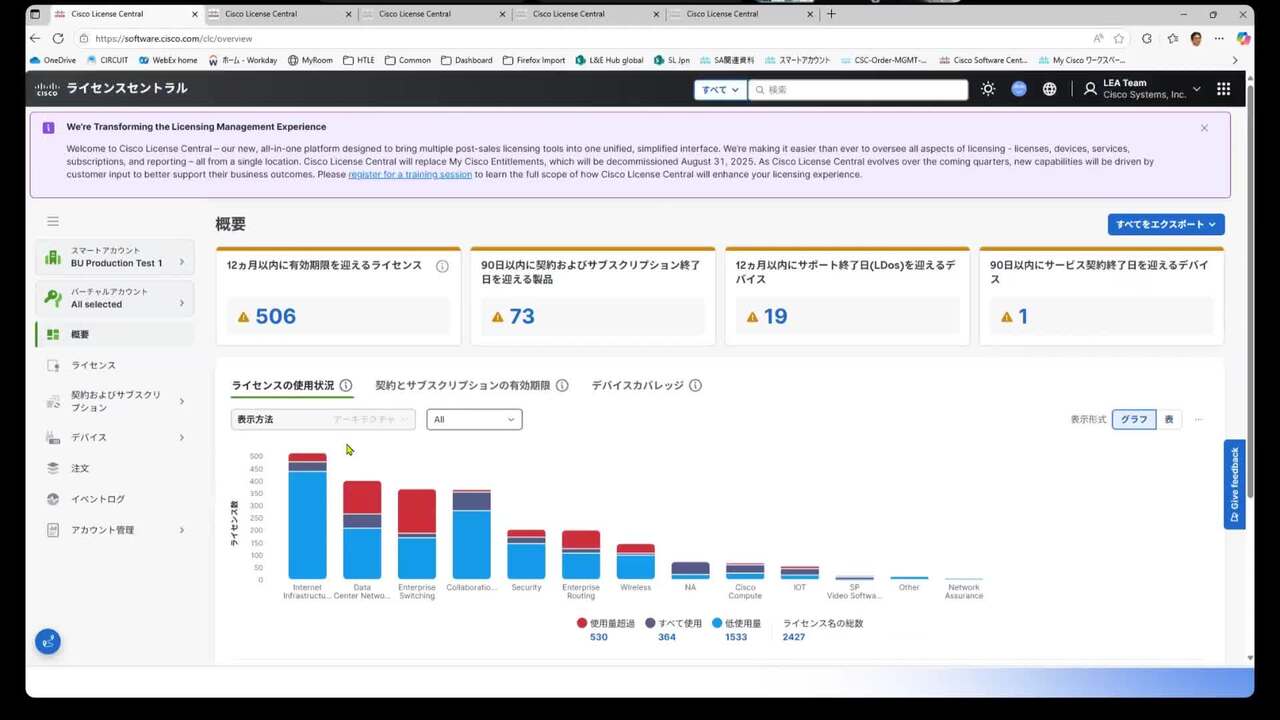This screenshot has height=720, width=1280.
Task: Toggle the light/dark theme sun icon
Action: (x=988, y=89)
